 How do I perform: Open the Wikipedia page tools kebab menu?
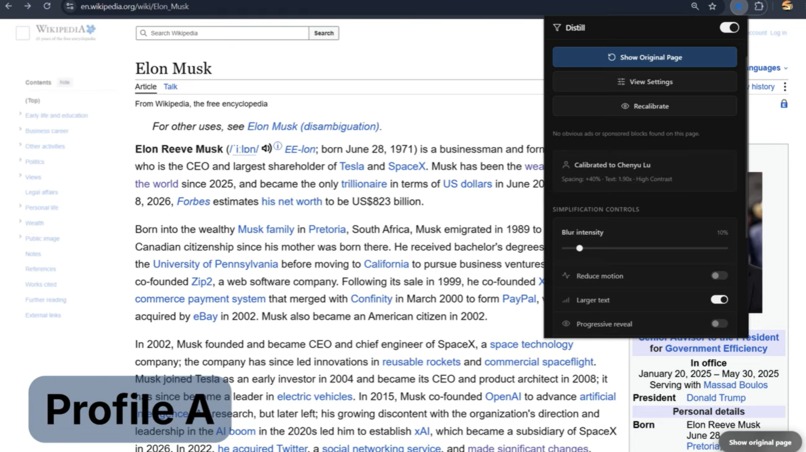tap(785, 86)
